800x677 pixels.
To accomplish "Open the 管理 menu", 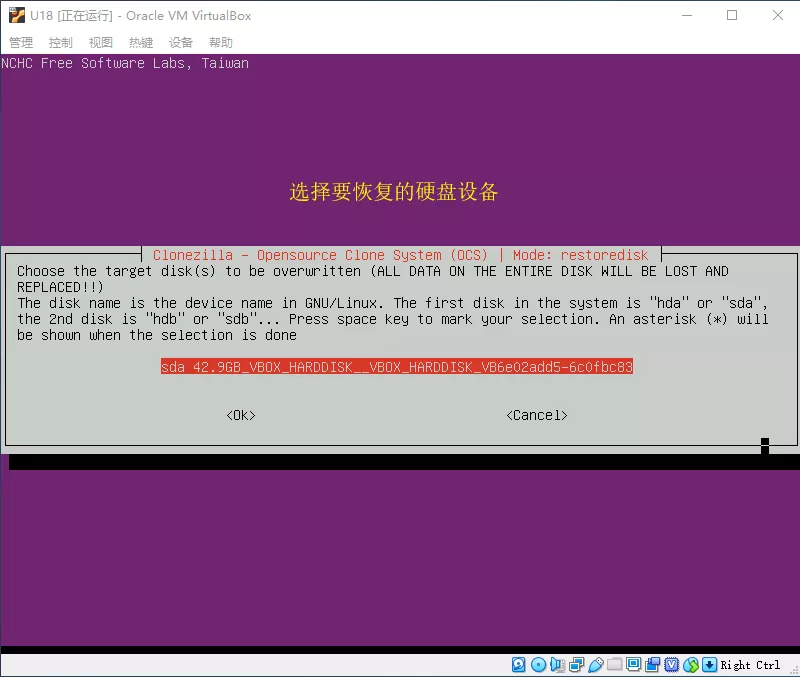I will click(x=21, y=42).
